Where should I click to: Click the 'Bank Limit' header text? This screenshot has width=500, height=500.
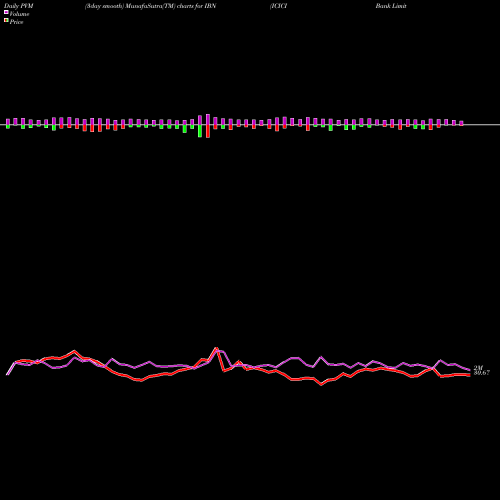click(x=391, y=6)
